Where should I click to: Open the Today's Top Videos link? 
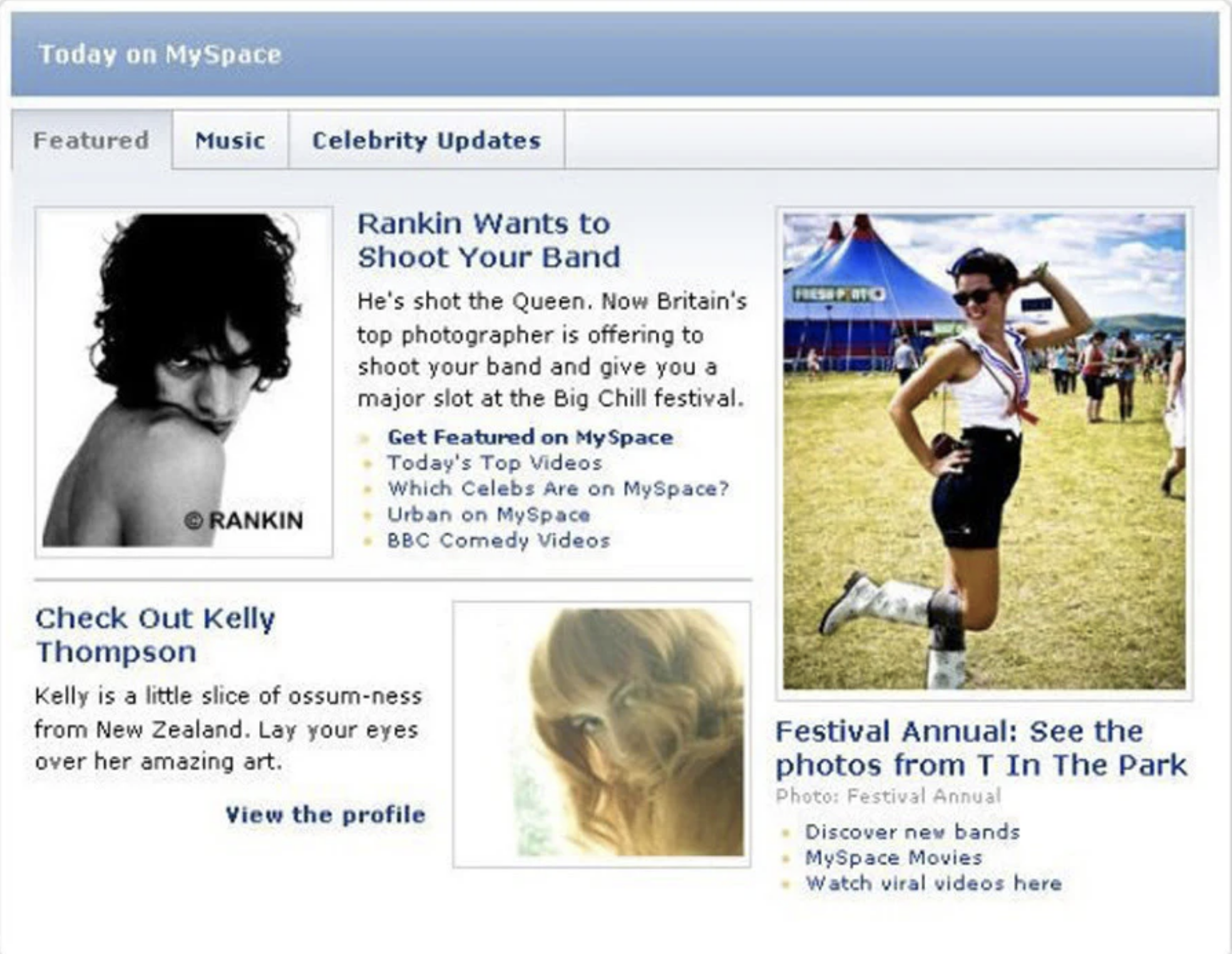click(x=495, y=463)
